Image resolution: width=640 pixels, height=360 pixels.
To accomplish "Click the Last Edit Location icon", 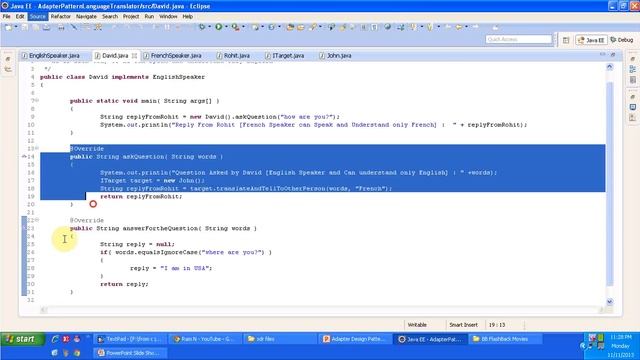I will click(x=448, y=27).
